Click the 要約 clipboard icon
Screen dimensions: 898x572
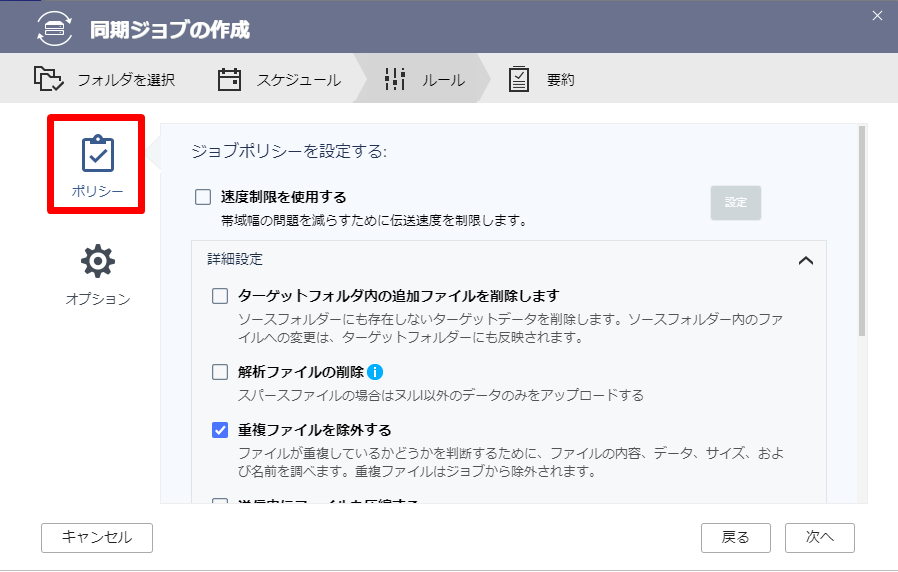click(519, 79)
